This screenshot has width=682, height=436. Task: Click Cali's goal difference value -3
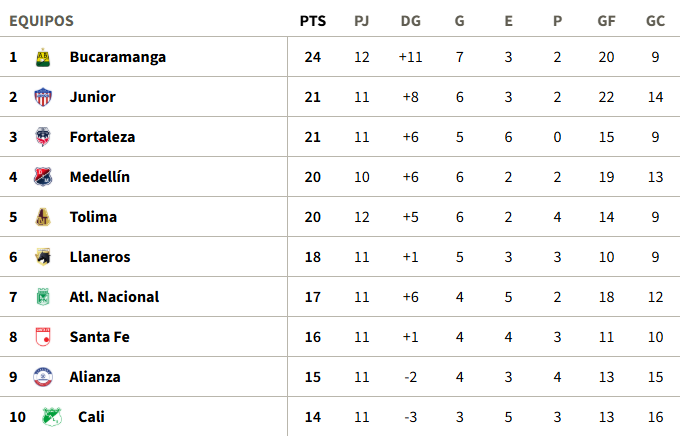(x=410, y=417)
